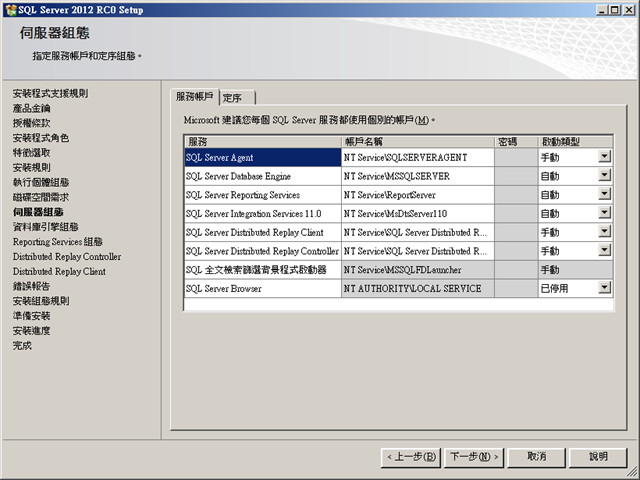Open startup type dropdown for Distributed Replay Controller

click(x=604, y=250)
